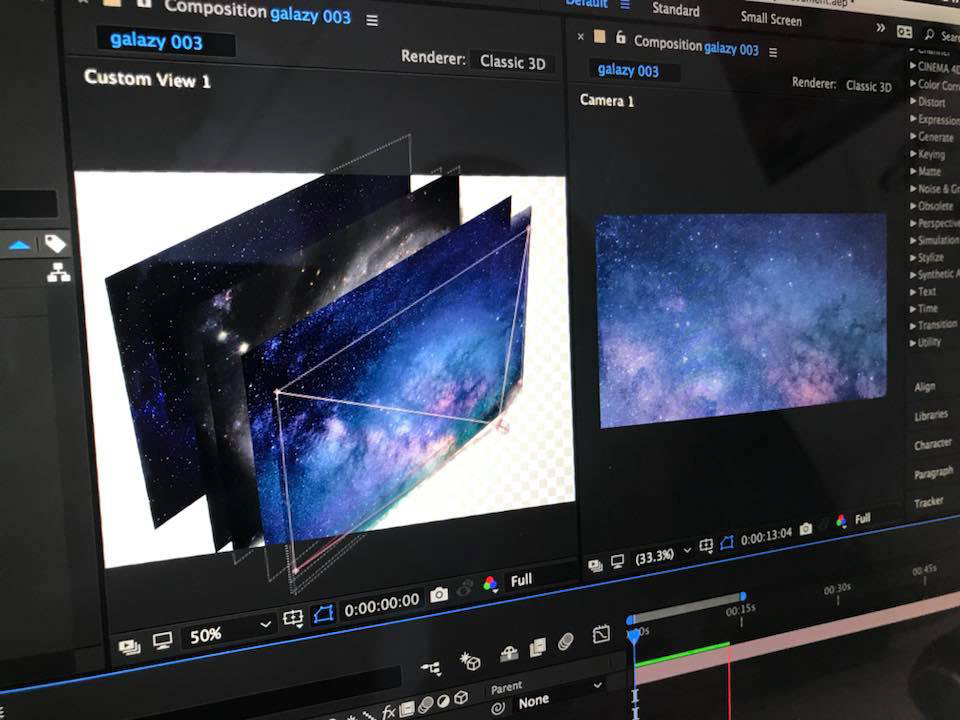Open grid and guide options in Camera 1 viewer
960x720 pixels.
(x=707, y=546)
